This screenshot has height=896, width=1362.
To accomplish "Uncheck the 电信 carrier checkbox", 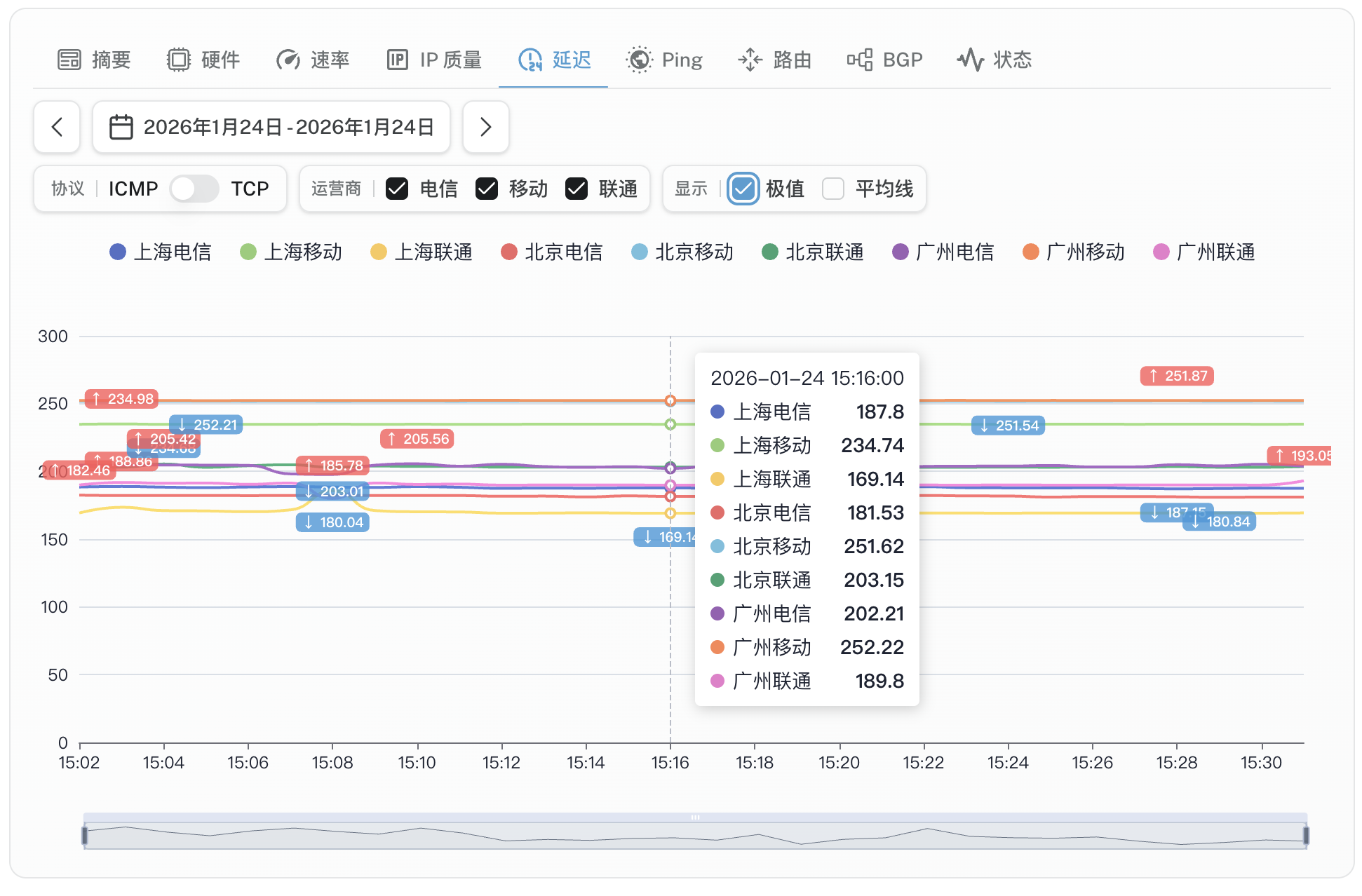I will [397, 189].
